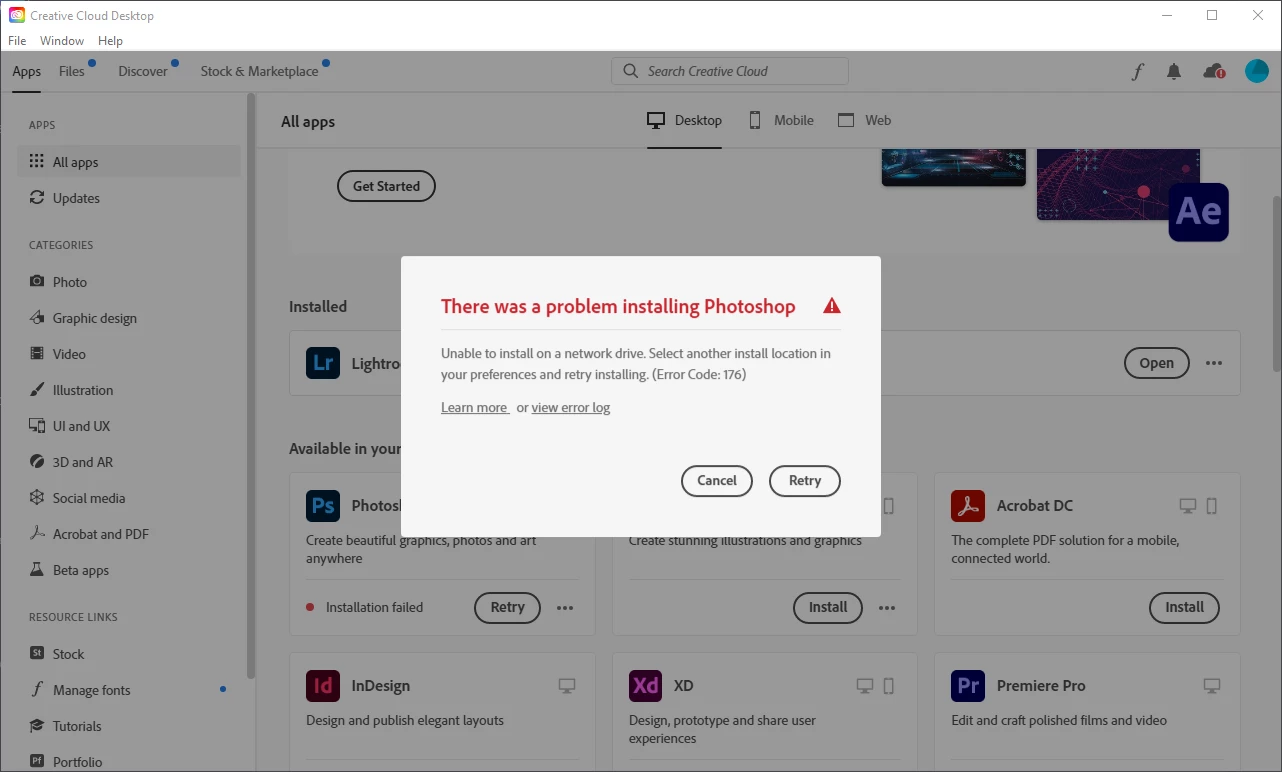This screenshot has width=1282, height=772.
Task: Show Web apps tab
Action: [865, 120]
